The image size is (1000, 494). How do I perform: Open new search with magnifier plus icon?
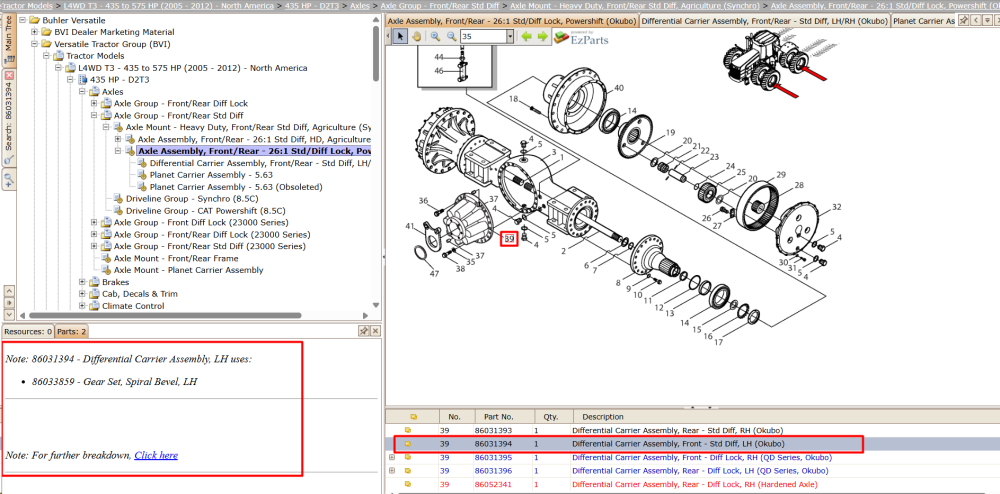[9, 179]
